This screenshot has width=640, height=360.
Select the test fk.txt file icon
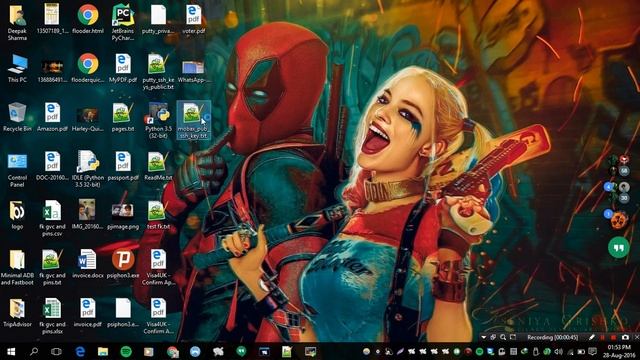tap(158, 211)
